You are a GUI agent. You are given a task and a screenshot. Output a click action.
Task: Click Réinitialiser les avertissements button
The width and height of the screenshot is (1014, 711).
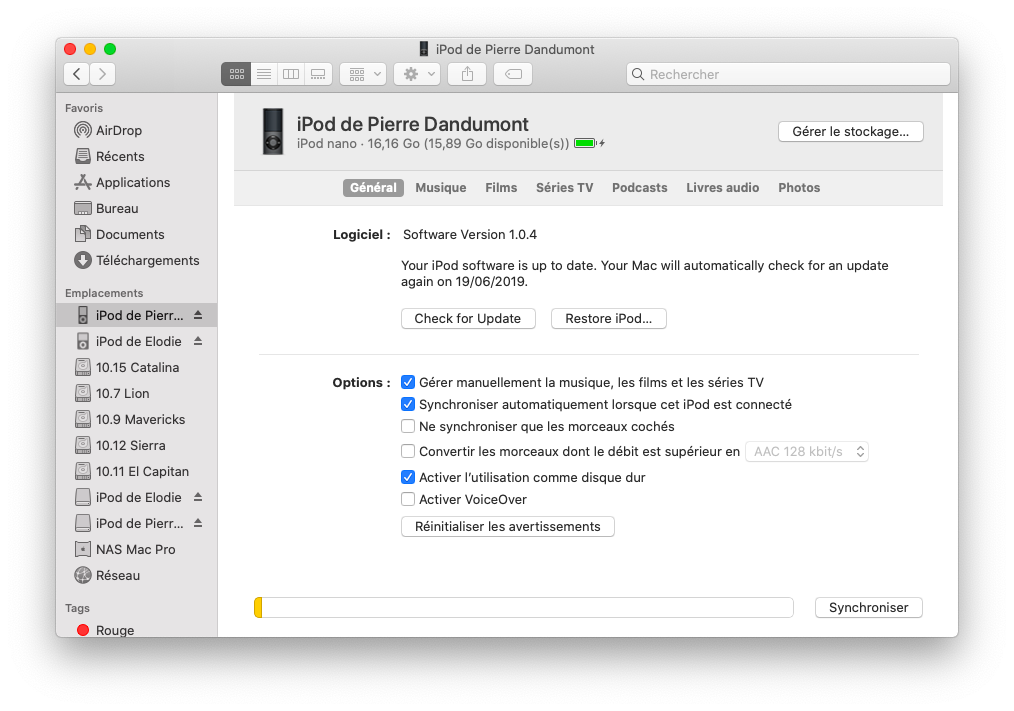click(508, 527)
